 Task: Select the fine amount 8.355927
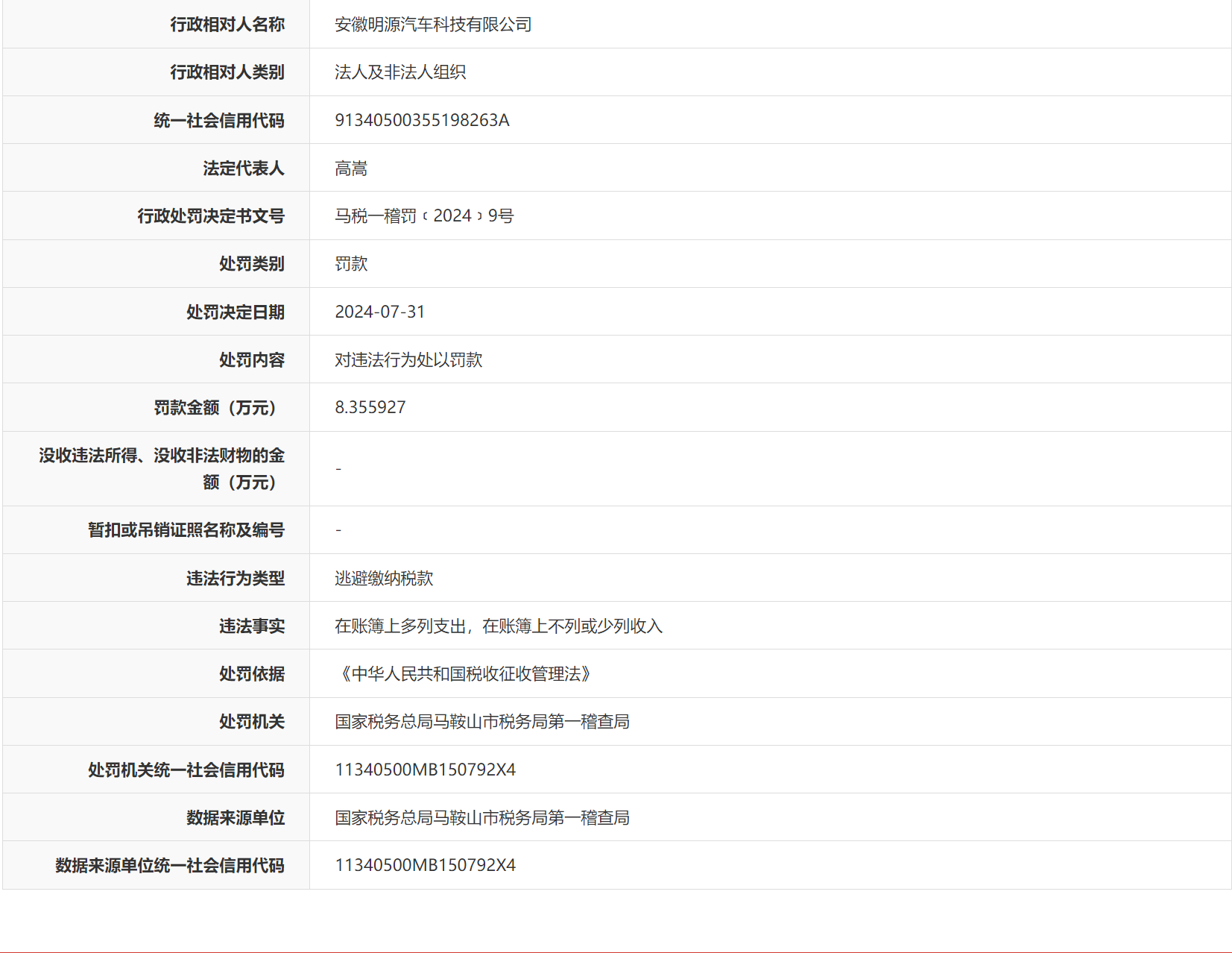click(370, 408)
